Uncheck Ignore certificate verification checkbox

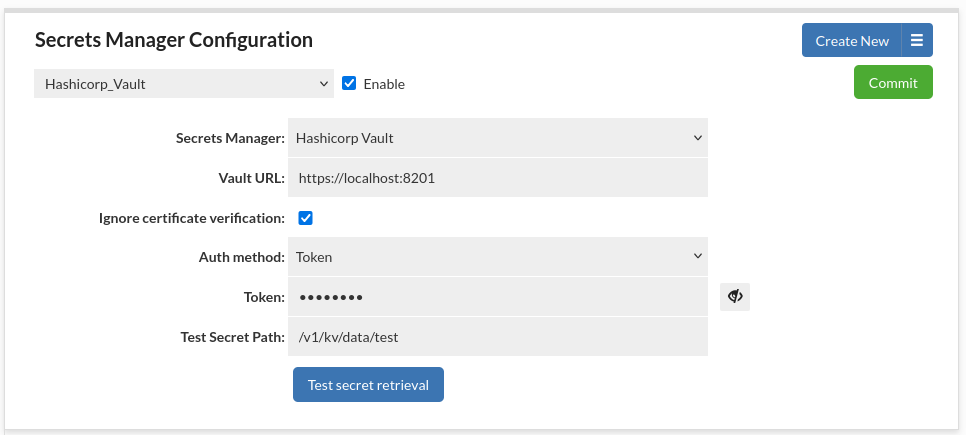coord(306,218)
